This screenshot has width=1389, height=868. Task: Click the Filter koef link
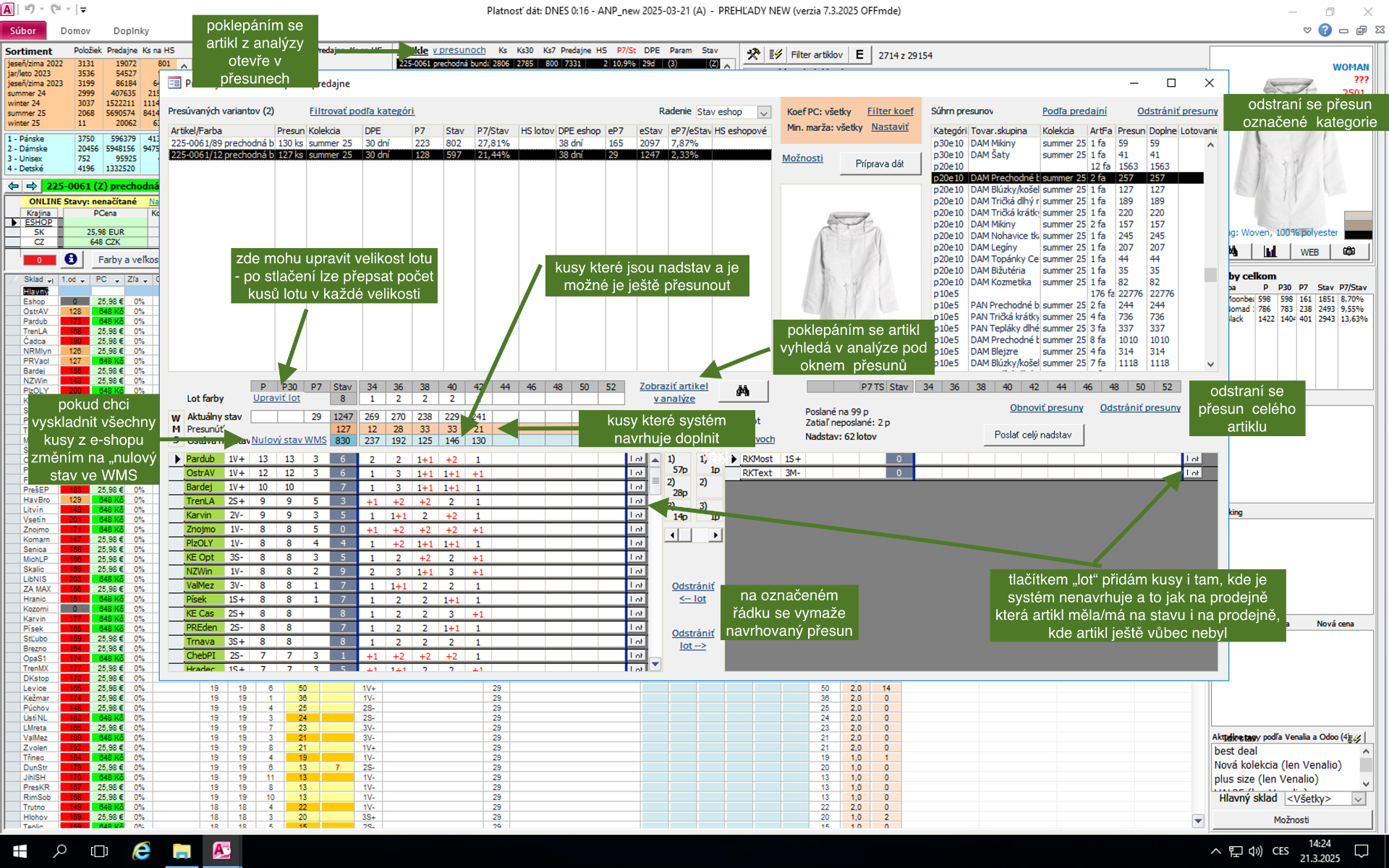pyautogui.click(x=890, y=111)
